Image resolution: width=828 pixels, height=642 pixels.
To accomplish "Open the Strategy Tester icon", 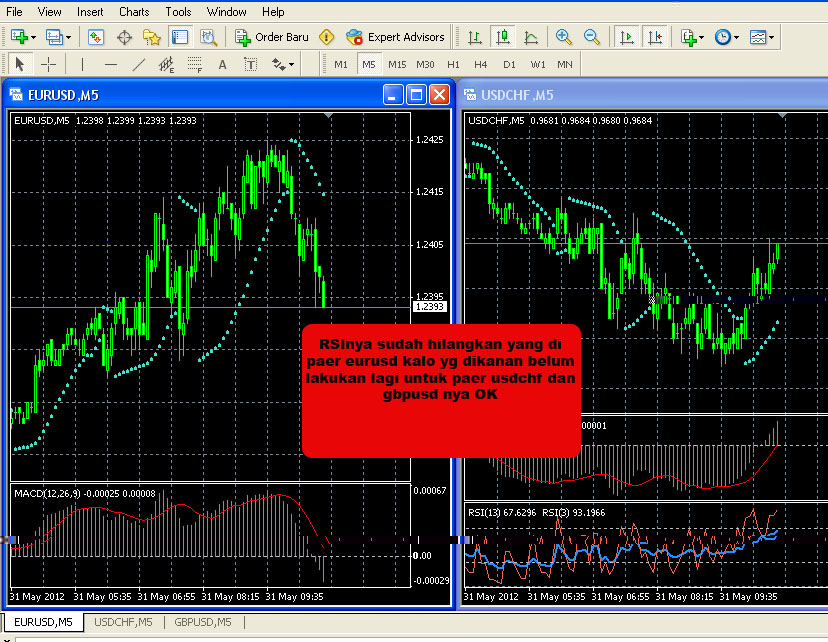I will coord(209,37).
